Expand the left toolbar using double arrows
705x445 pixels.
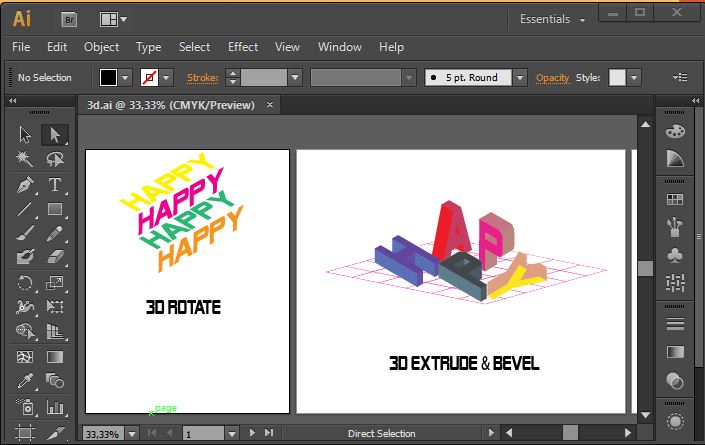click(x=14, y=101)
